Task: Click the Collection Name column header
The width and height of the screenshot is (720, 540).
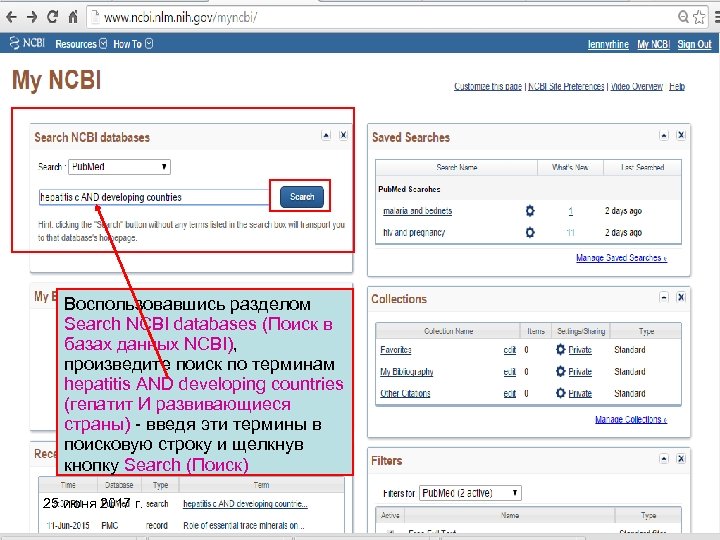Action: (448, 331)
